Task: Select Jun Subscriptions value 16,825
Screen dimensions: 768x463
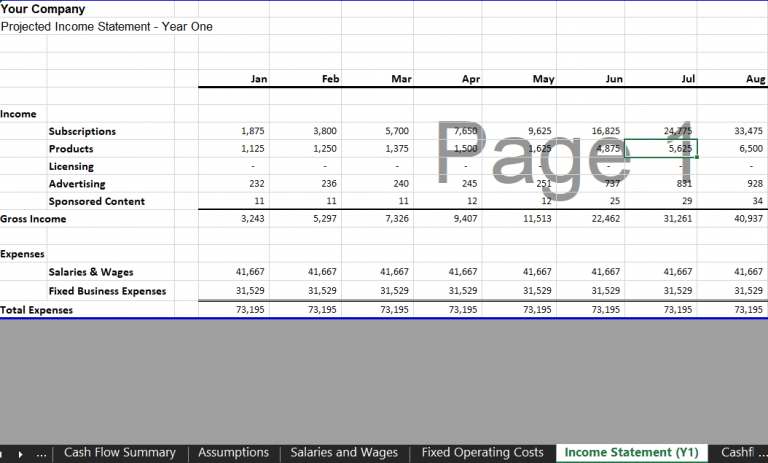Action: coord(606,131)
